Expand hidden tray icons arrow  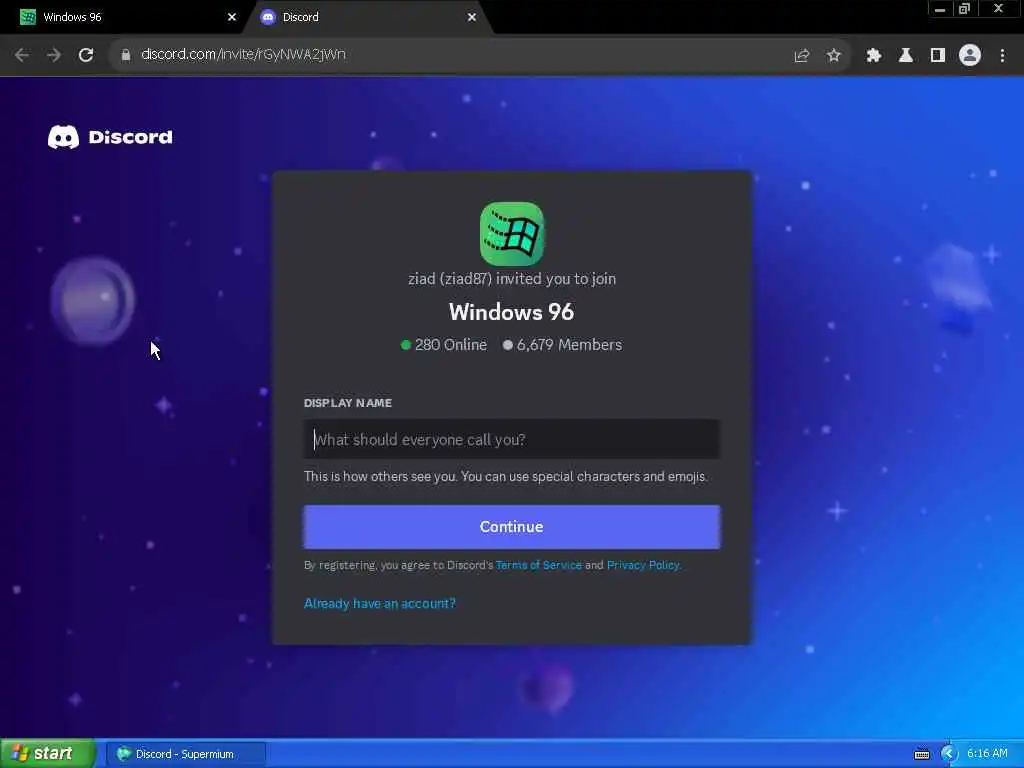click(x=948, y=754)
